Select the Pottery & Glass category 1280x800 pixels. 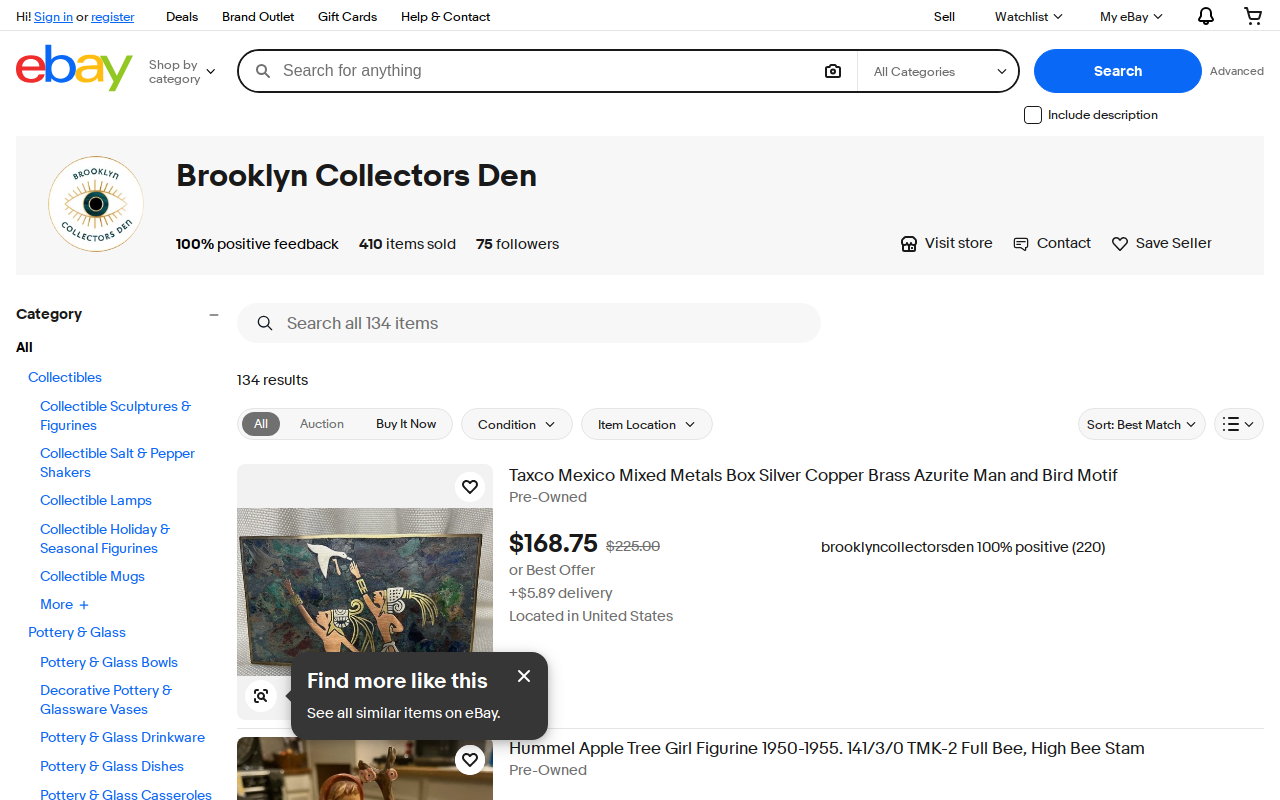pos(77,632)
